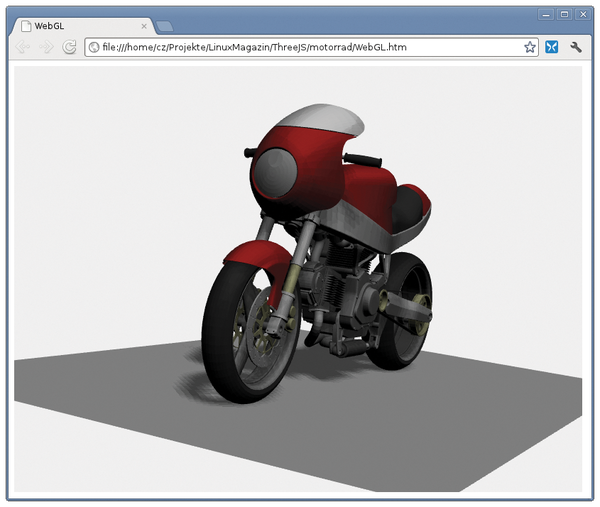Focus the address bar with WebGL.htm URL
The image size is (600, 507).
(x=300, y=47)
